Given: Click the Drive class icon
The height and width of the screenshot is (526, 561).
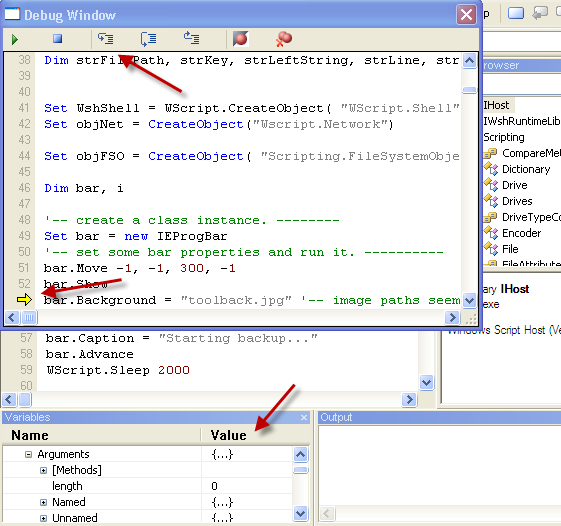Looking at the screenshot, I should tap(491, 185).
